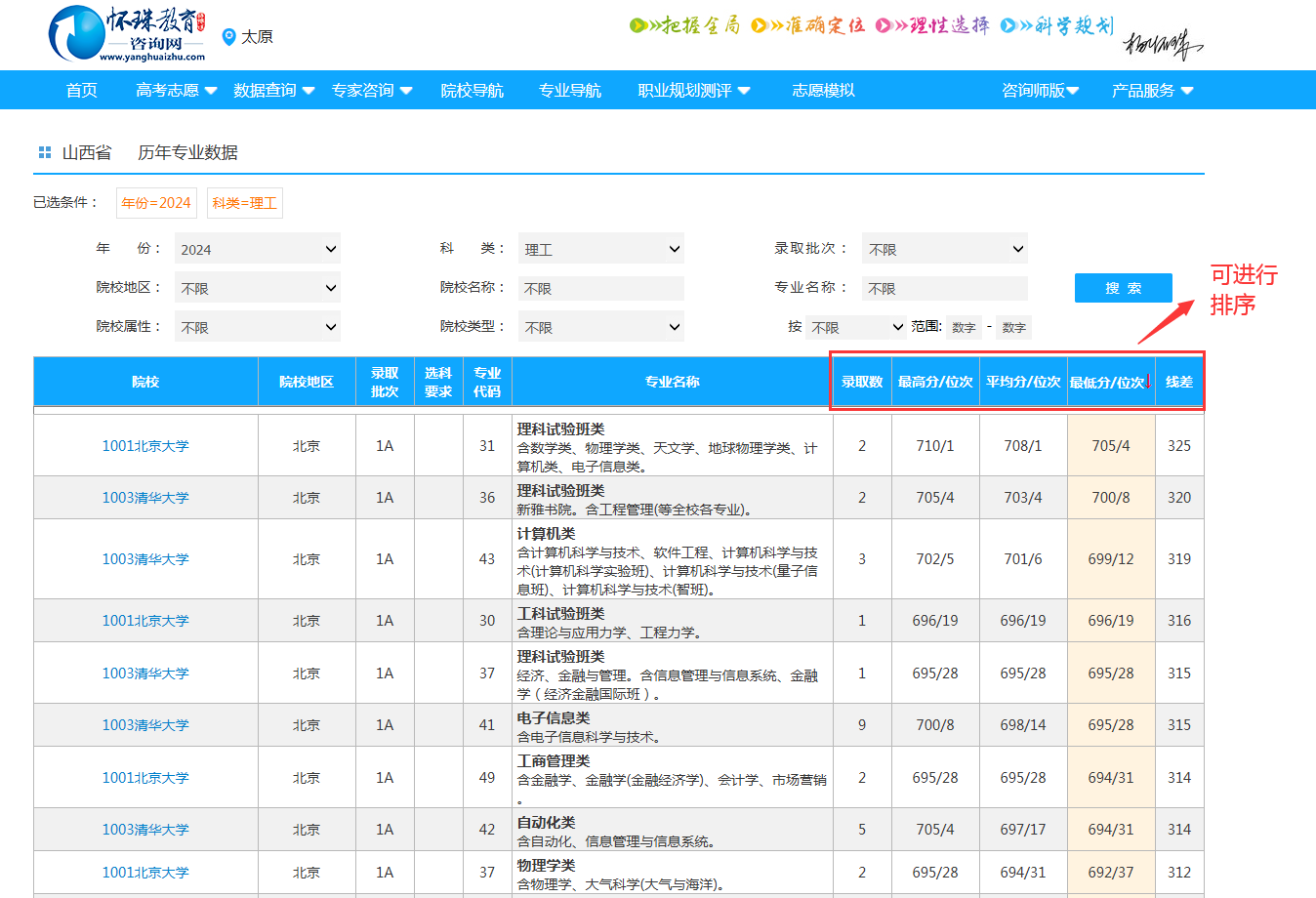Remove the 年份=2024 filter tag
Image resolution: width=1316 pixels, height=898 pixels.
coord(156,203)
